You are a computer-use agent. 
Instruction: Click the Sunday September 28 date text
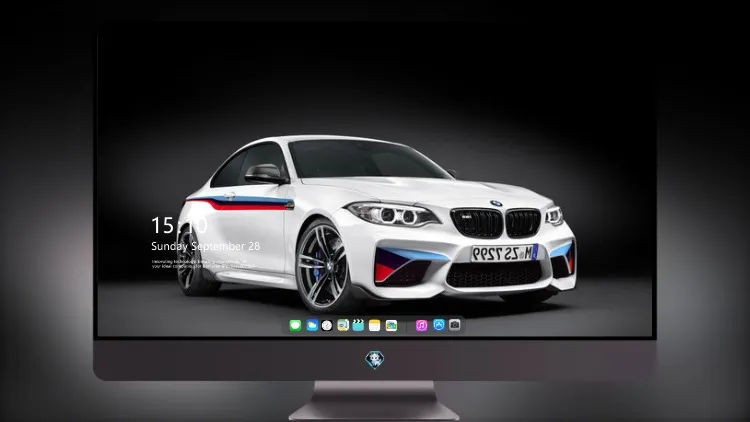[x=206, y=246]
